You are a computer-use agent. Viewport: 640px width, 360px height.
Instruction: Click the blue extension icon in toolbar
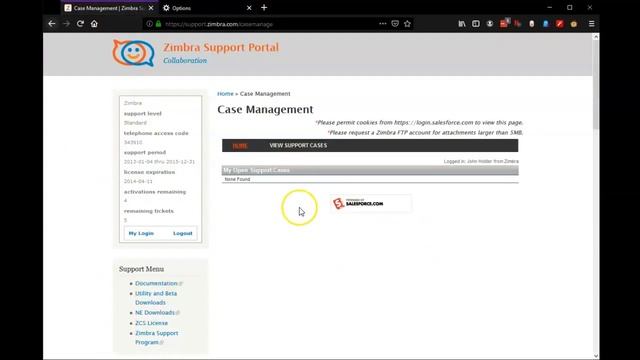[545, 24]
